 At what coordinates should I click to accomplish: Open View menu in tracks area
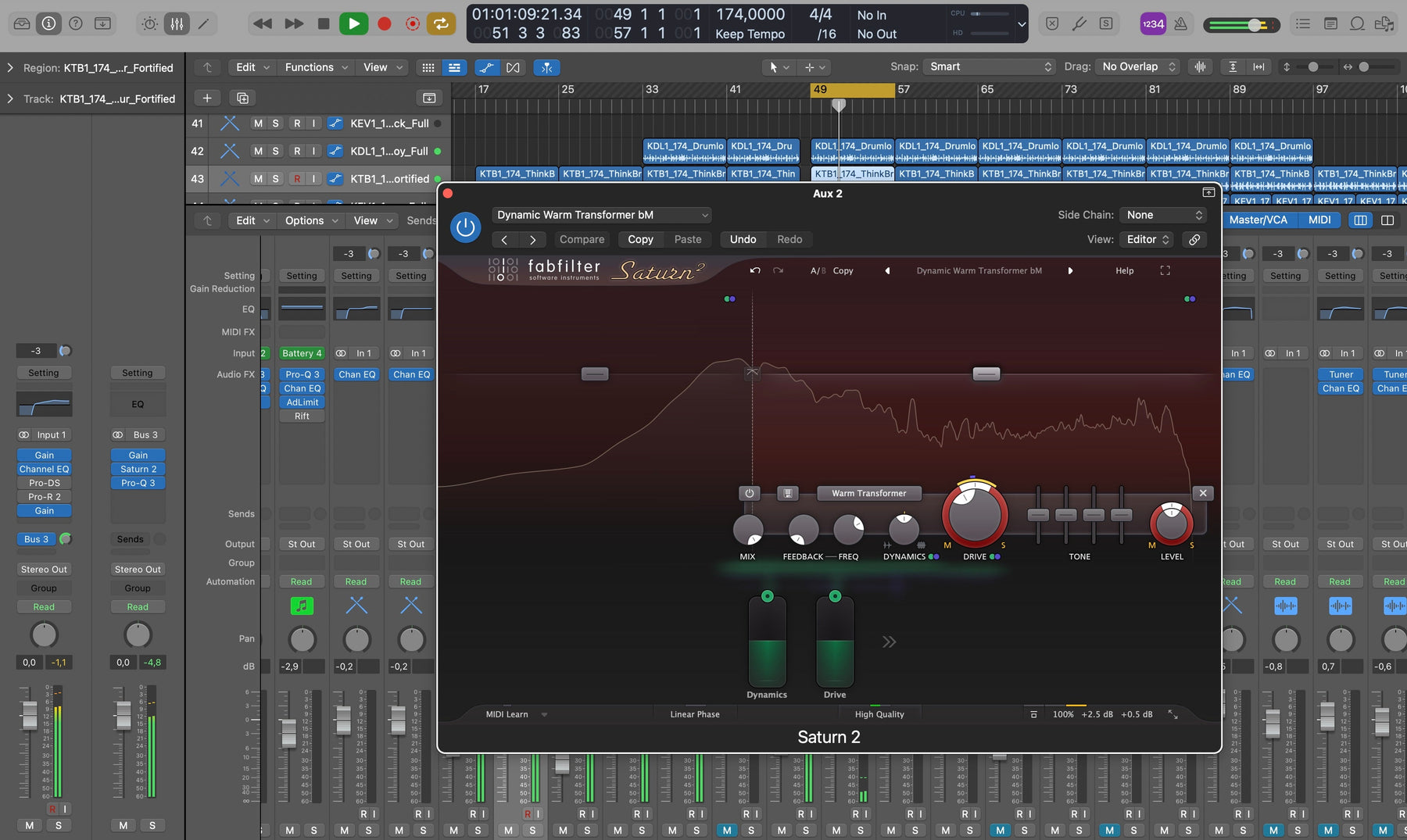point(382,67)
